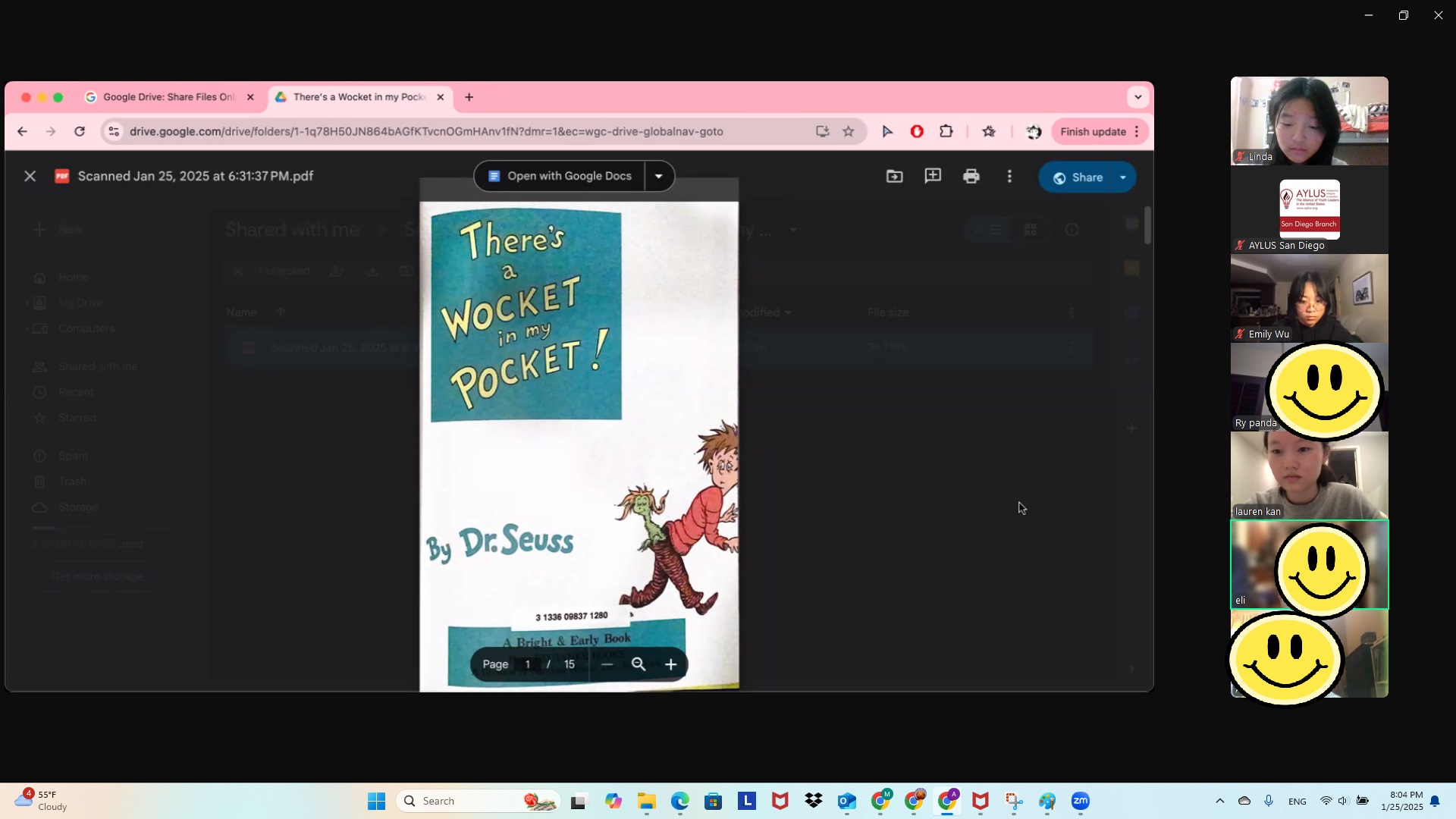Close the PDF preview with the X icon
The image size is (1456, 819).
point(30,176)
